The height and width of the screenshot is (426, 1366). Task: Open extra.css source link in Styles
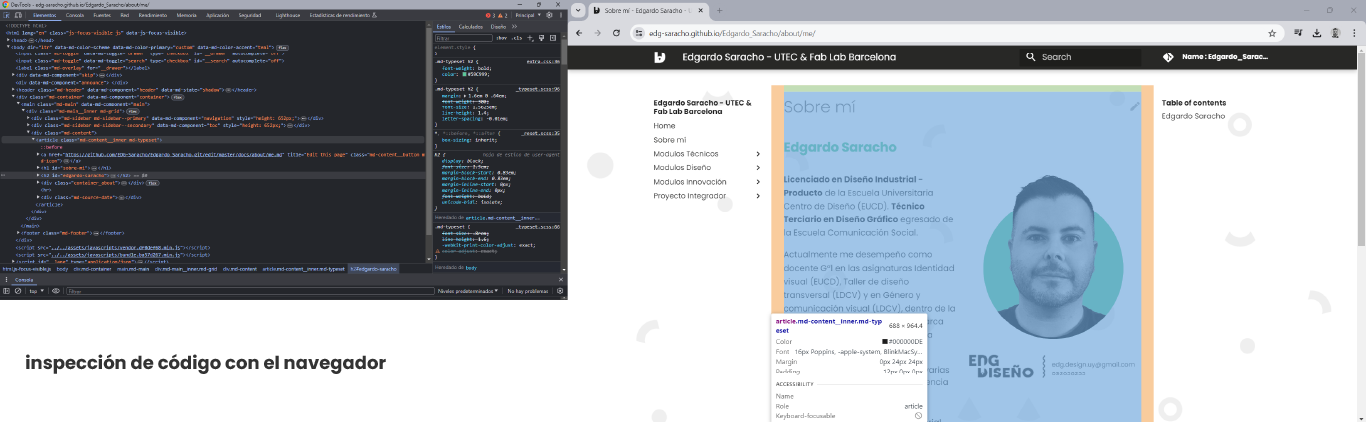point(543,61)
